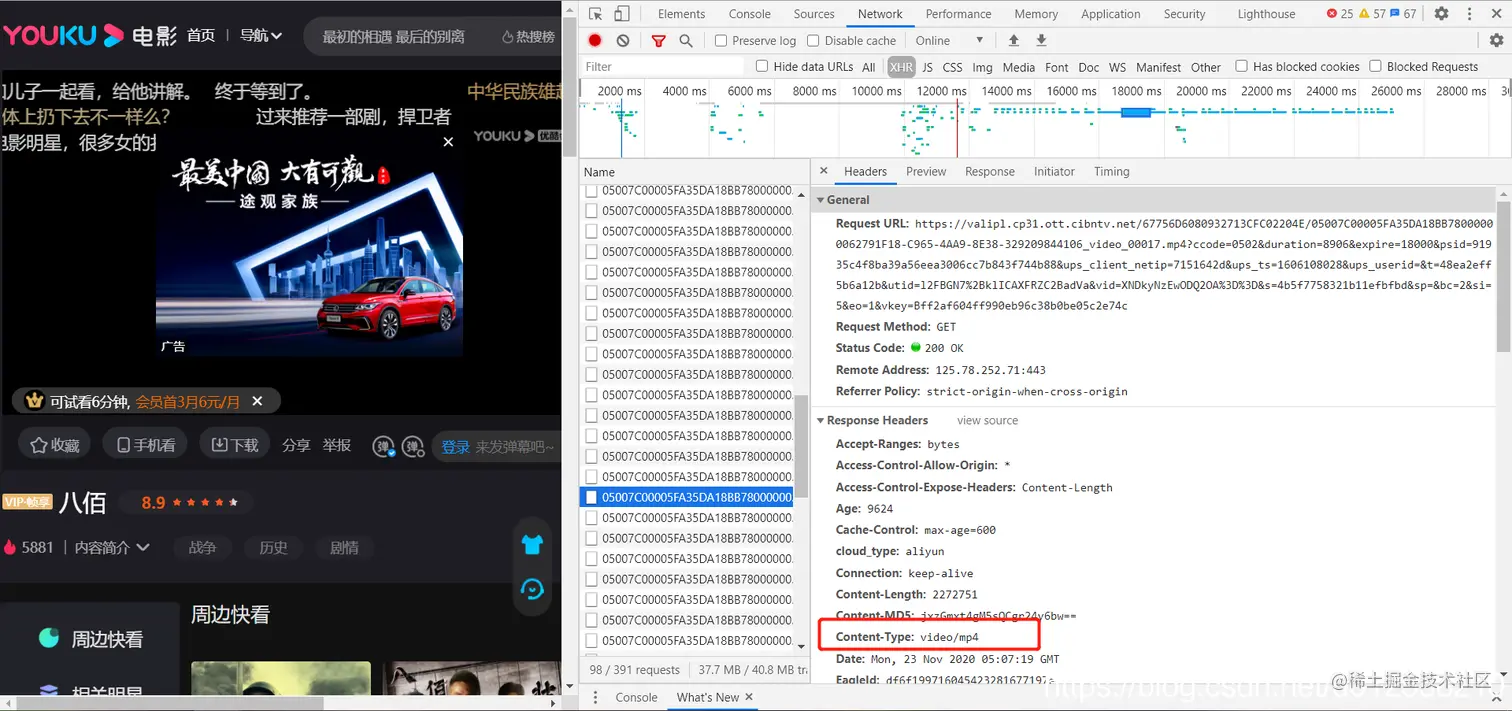
Task: Switch to the Elements panel tab
Action: pyautogui.click(x=681, y=14)
